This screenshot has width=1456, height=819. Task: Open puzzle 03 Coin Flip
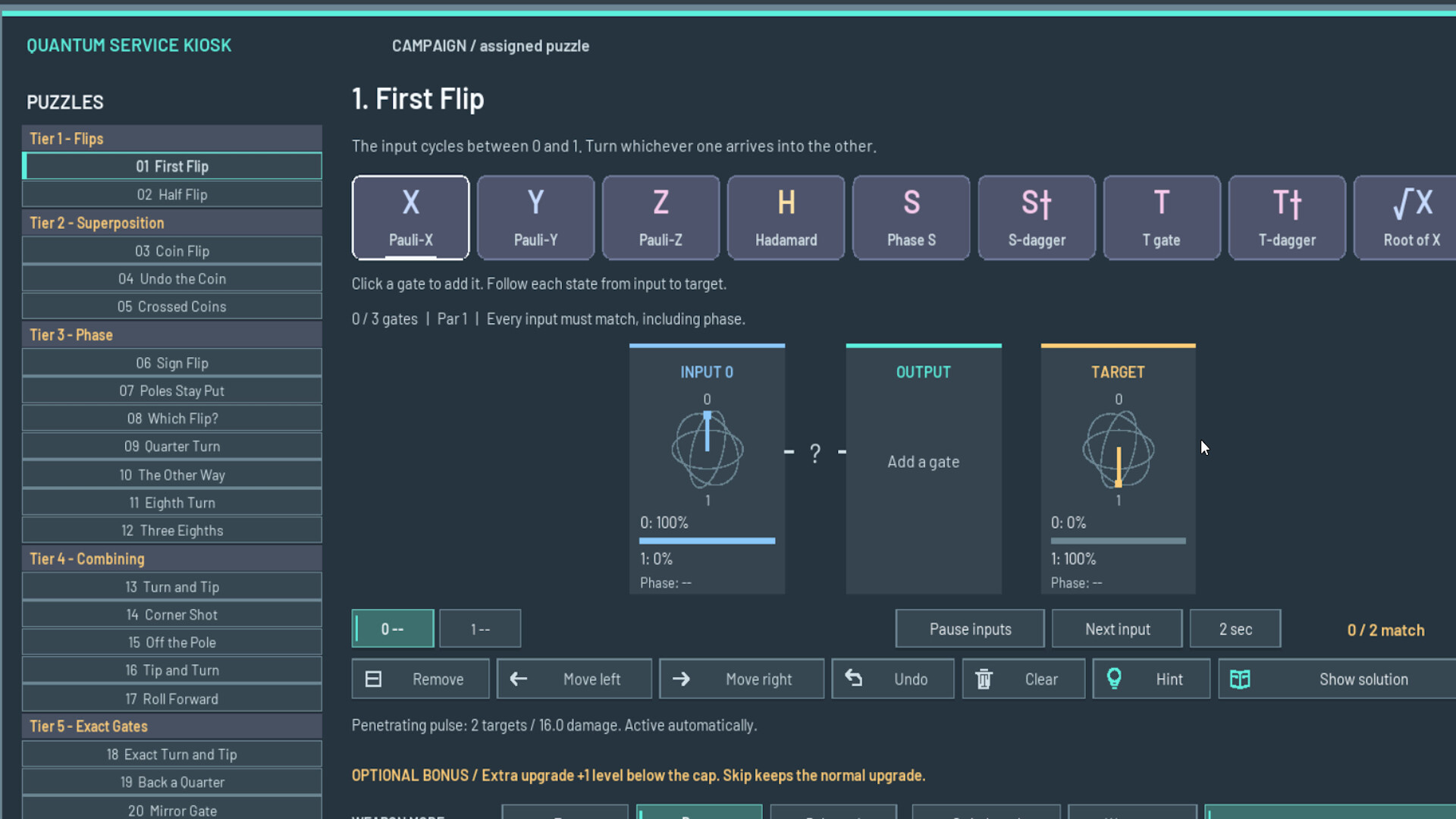pos(172,251)
